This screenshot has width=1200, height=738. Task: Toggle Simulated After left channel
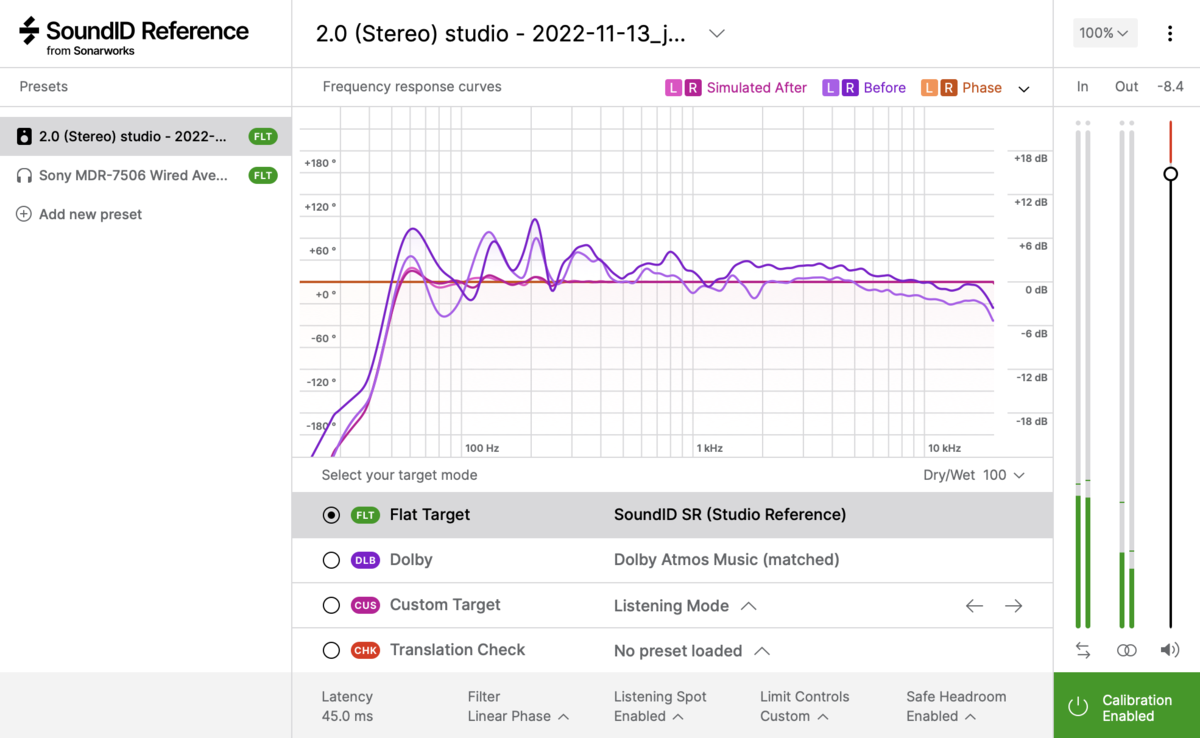[x=673, y=88]
